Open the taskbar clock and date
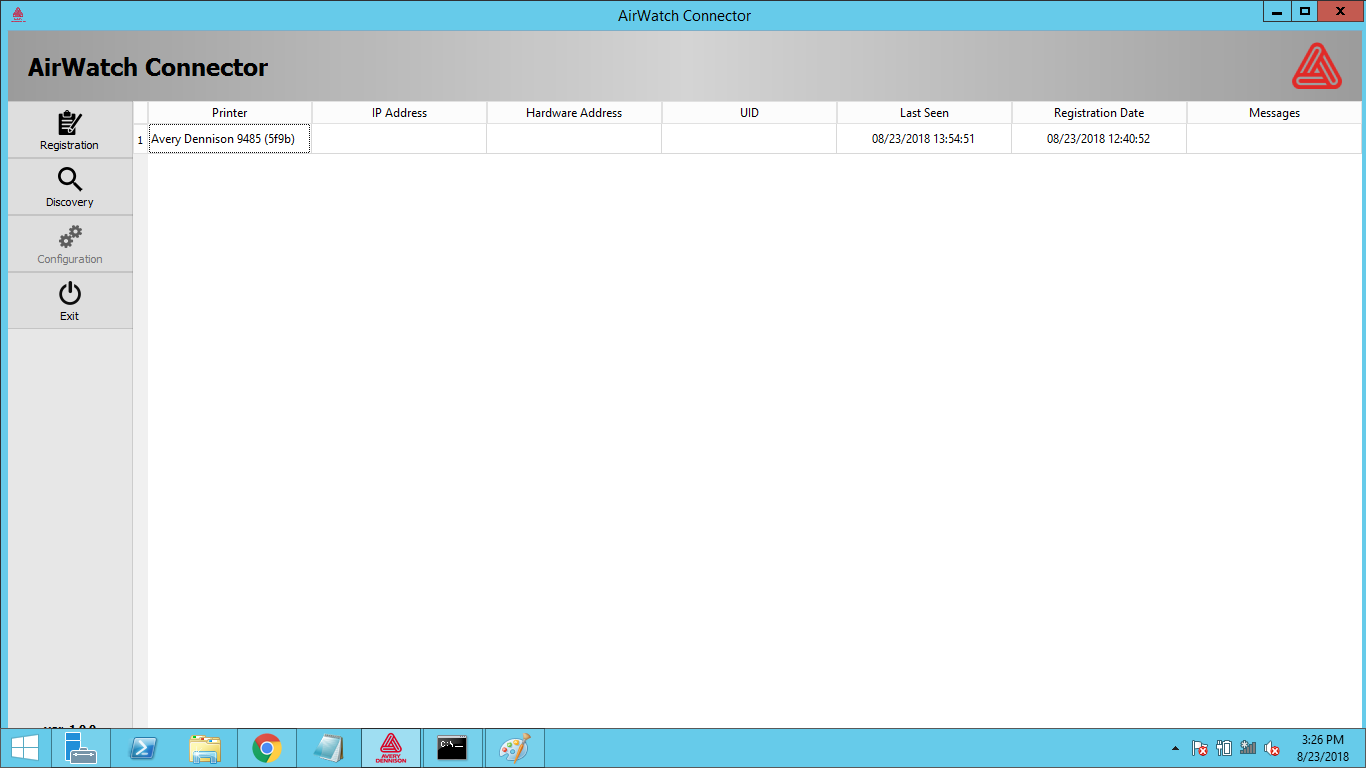Screen dimensions: 1366x768 tap(1323, 748)
